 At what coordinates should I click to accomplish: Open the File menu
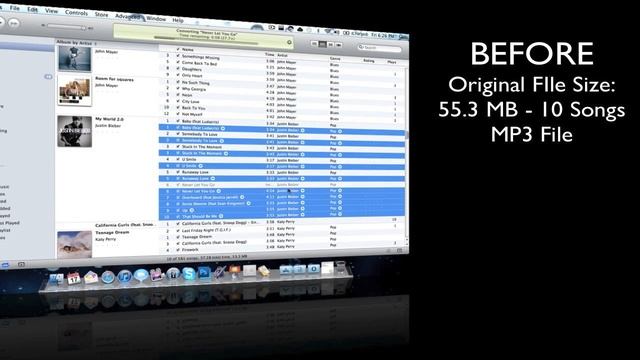14,8
